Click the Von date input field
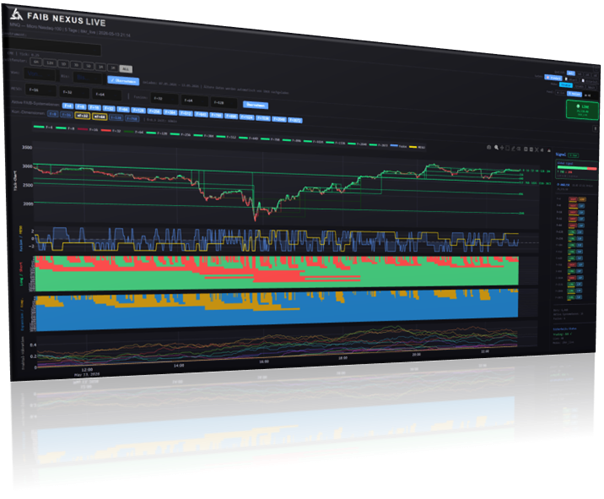 [40, 74]
